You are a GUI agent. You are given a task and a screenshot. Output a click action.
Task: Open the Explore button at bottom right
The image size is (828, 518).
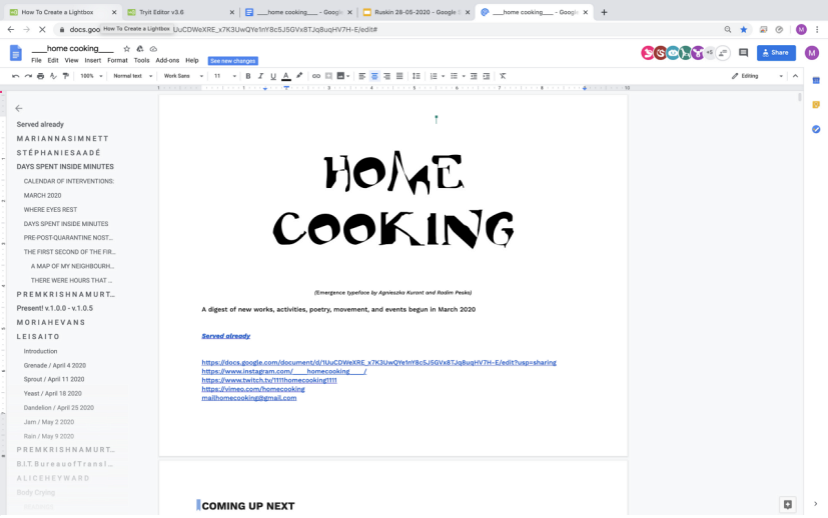(788, 504)
